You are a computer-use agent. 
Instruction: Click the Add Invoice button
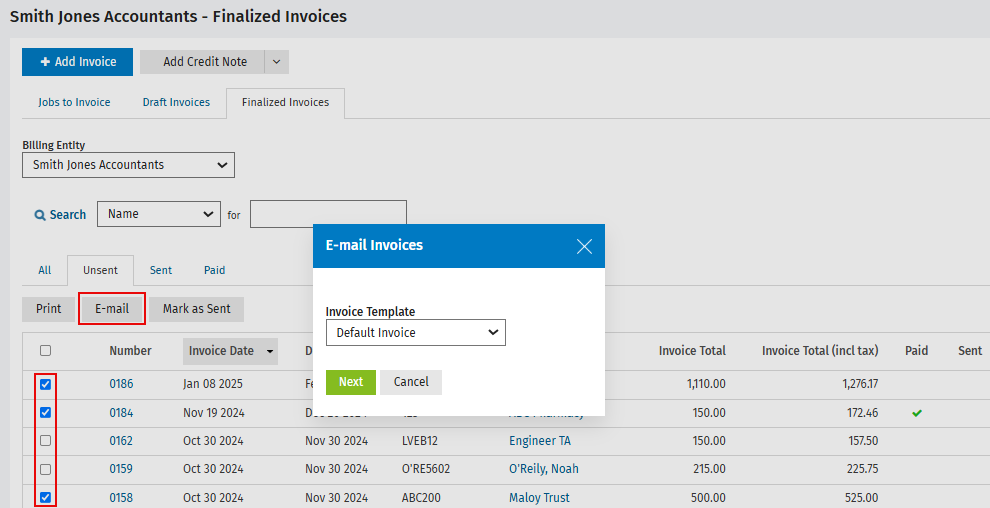(x=77, y=62)
